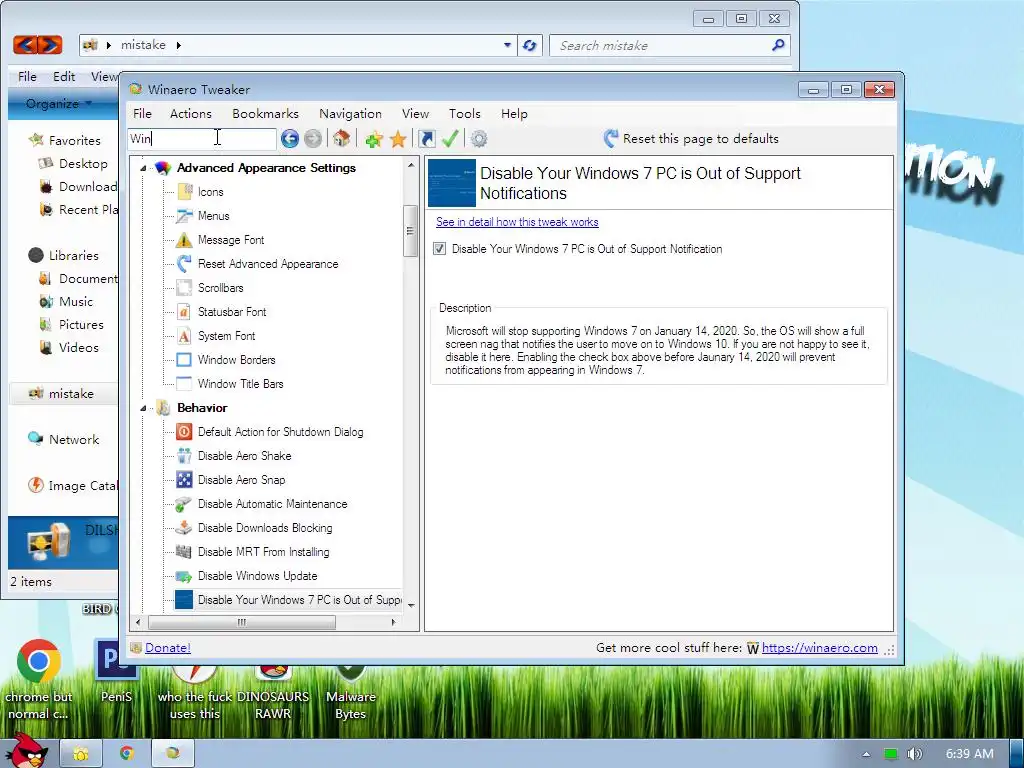Screen dimensions: 1024x768
Task: Open the Explorer address bar dropdown arrow
Action: 507,45
